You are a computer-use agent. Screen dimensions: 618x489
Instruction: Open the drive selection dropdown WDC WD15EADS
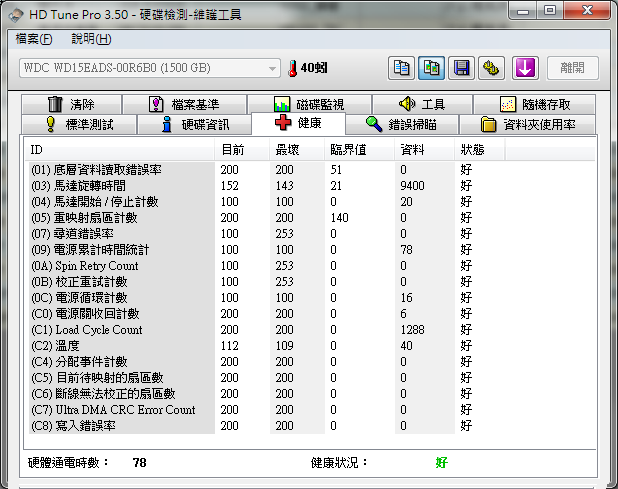pyautogui.click(x=150, y=68)
